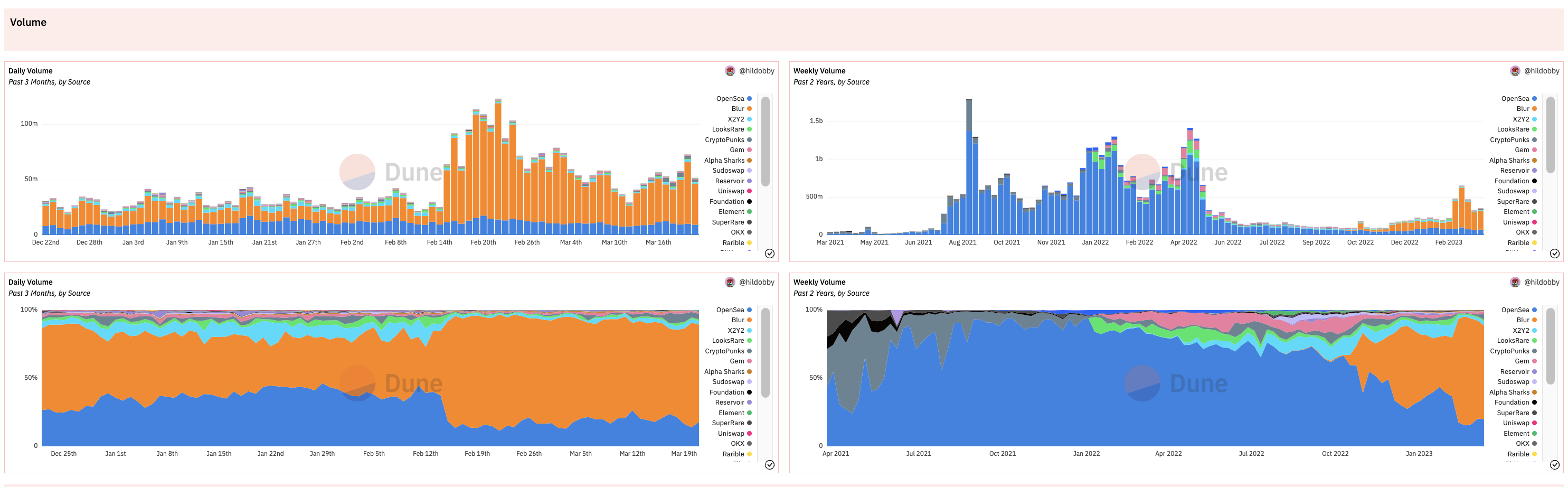This screenshot has height=487, width=1568.
Task: Open @hildobby profile link on Daily Volume bar chart
Action: click(756, 71)
